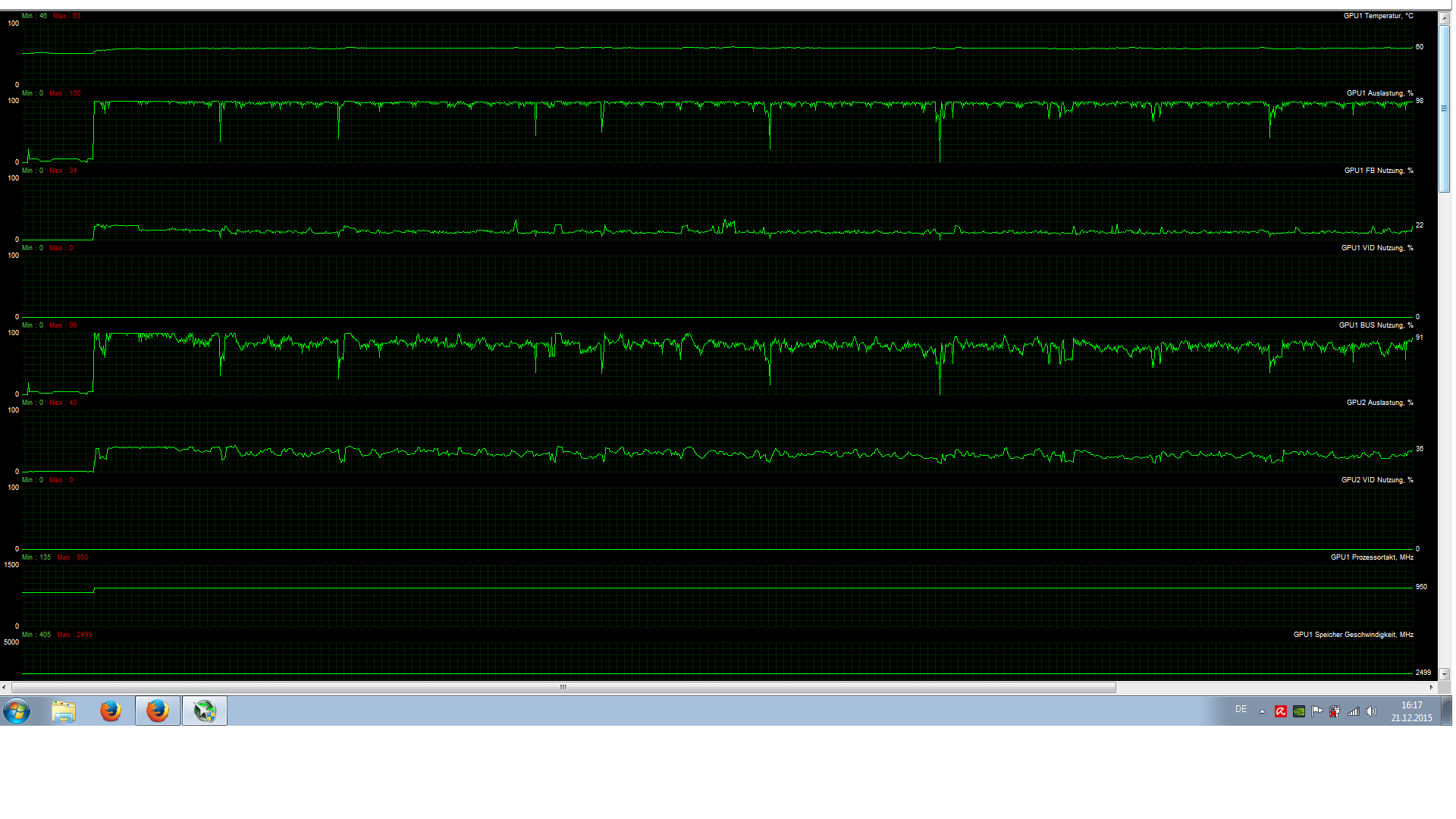Open NVIDIA tray icon
Viewport: 1456px width, 819px height.
pyautogui.click(x=1299, y=711)
